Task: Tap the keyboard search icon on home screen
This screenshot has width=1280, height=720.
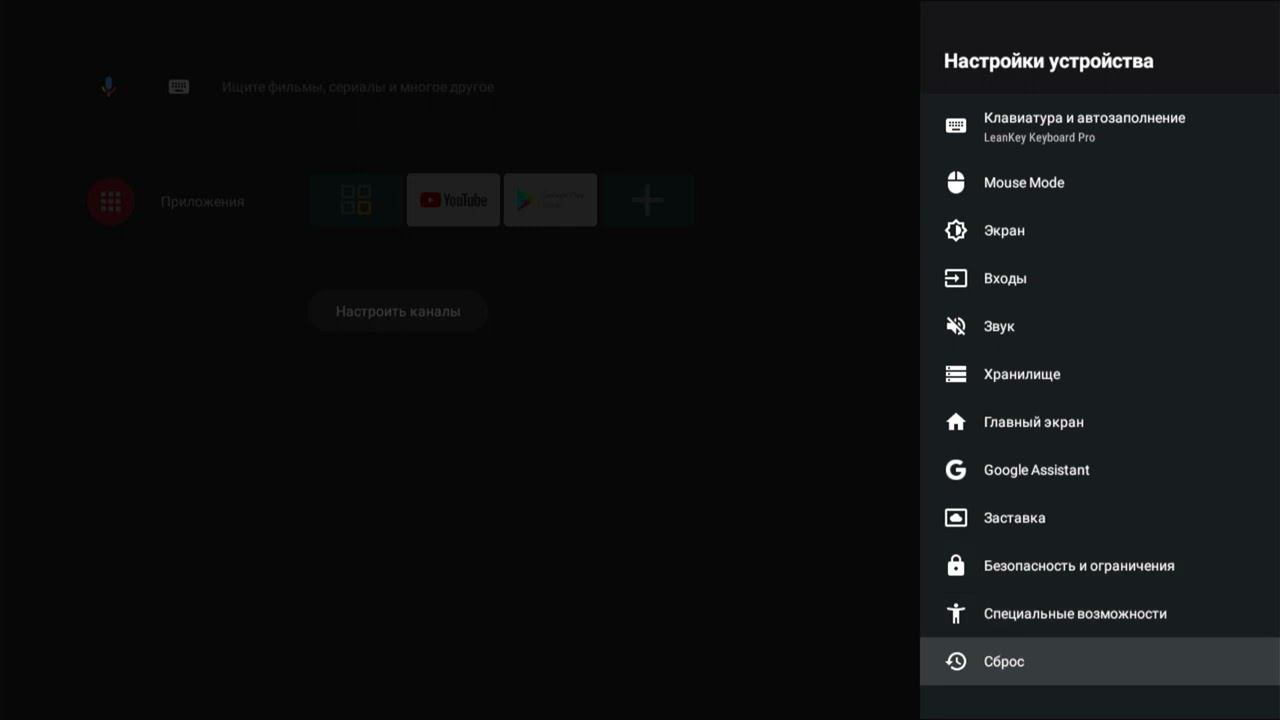Action: [179, 87]
